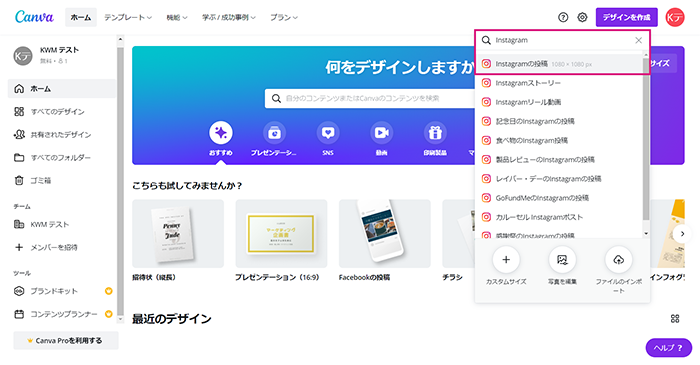Open 共有されたデザイン in sidebar
The image size is (700, 365).
[62, 135]
